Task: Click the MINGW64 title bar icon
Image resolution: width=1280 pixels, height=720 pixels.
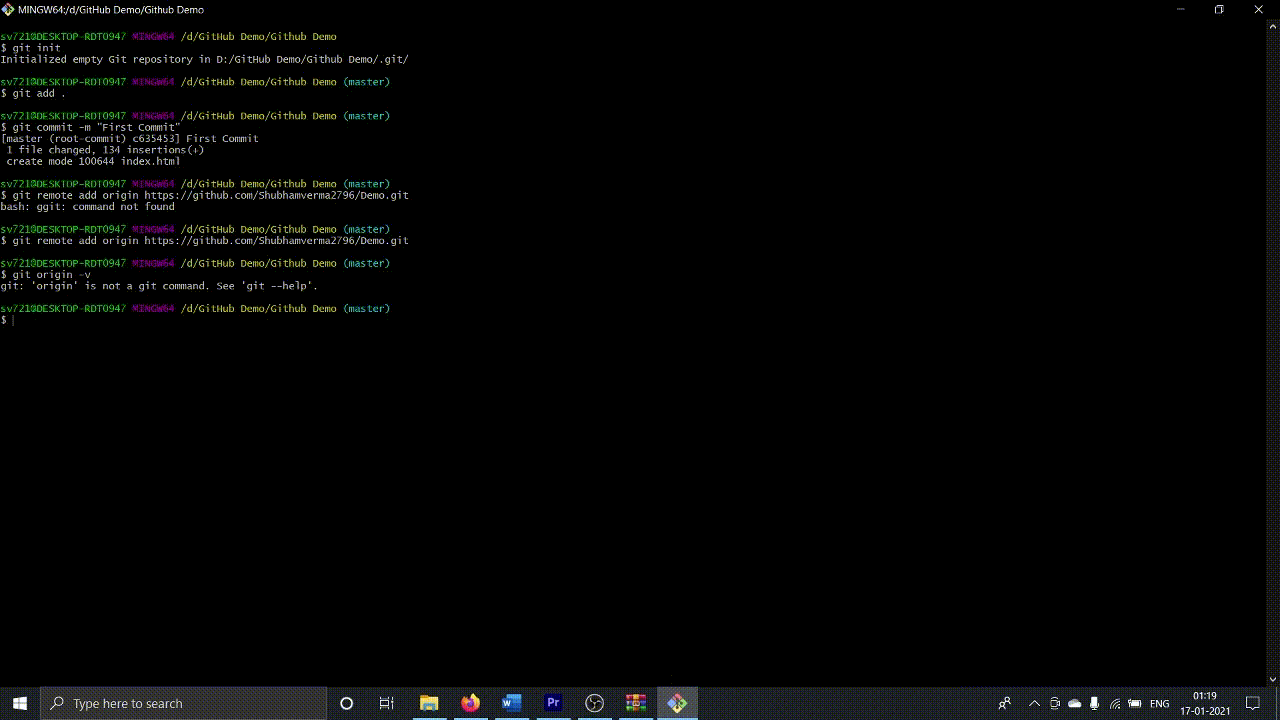Action: pos(8,9)
